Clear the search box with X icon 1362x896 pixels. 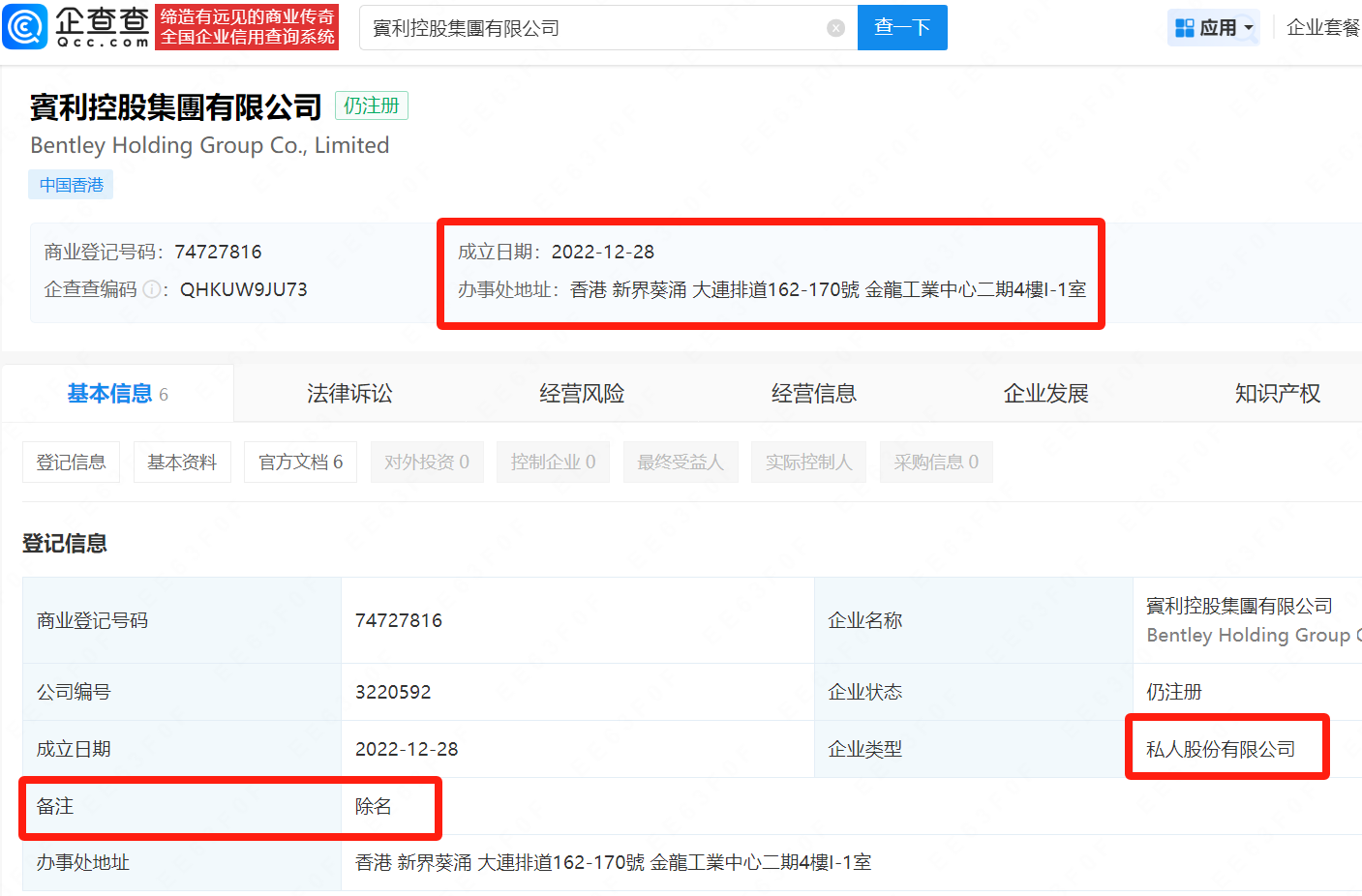pos(836,28)
